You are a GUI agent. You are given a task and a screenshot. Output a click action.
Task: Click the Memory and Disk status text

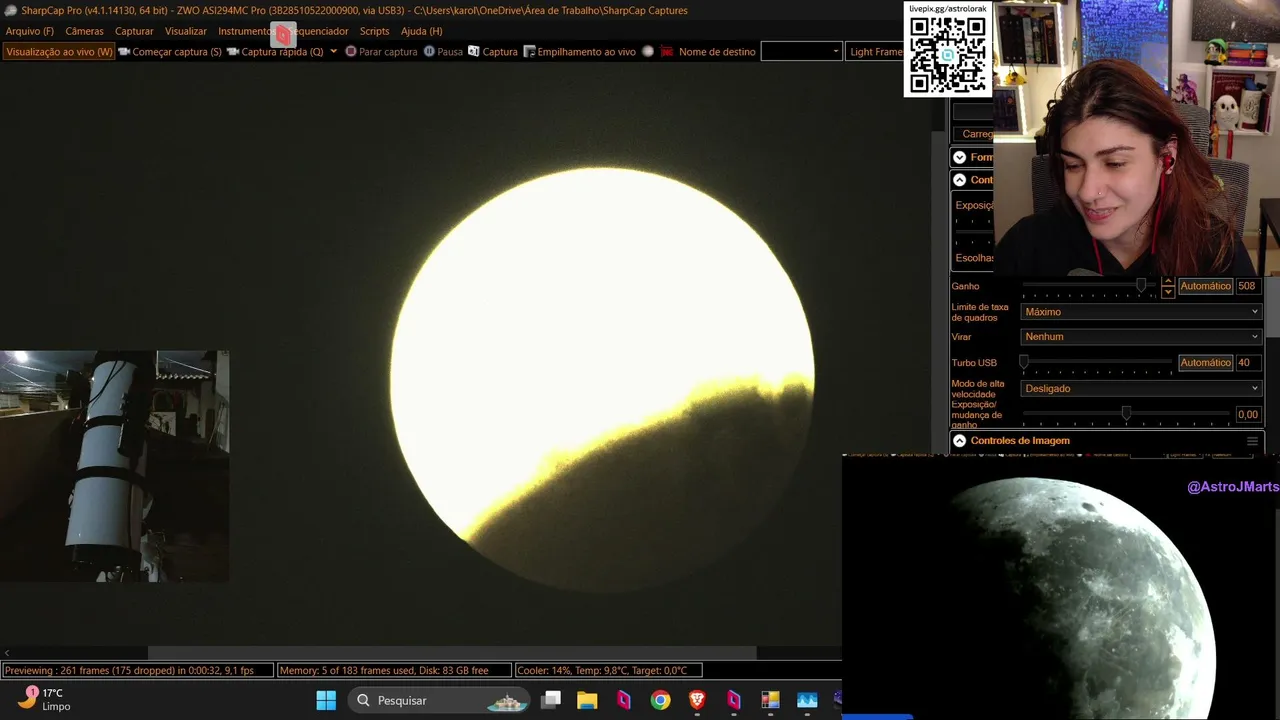[393, 670]
